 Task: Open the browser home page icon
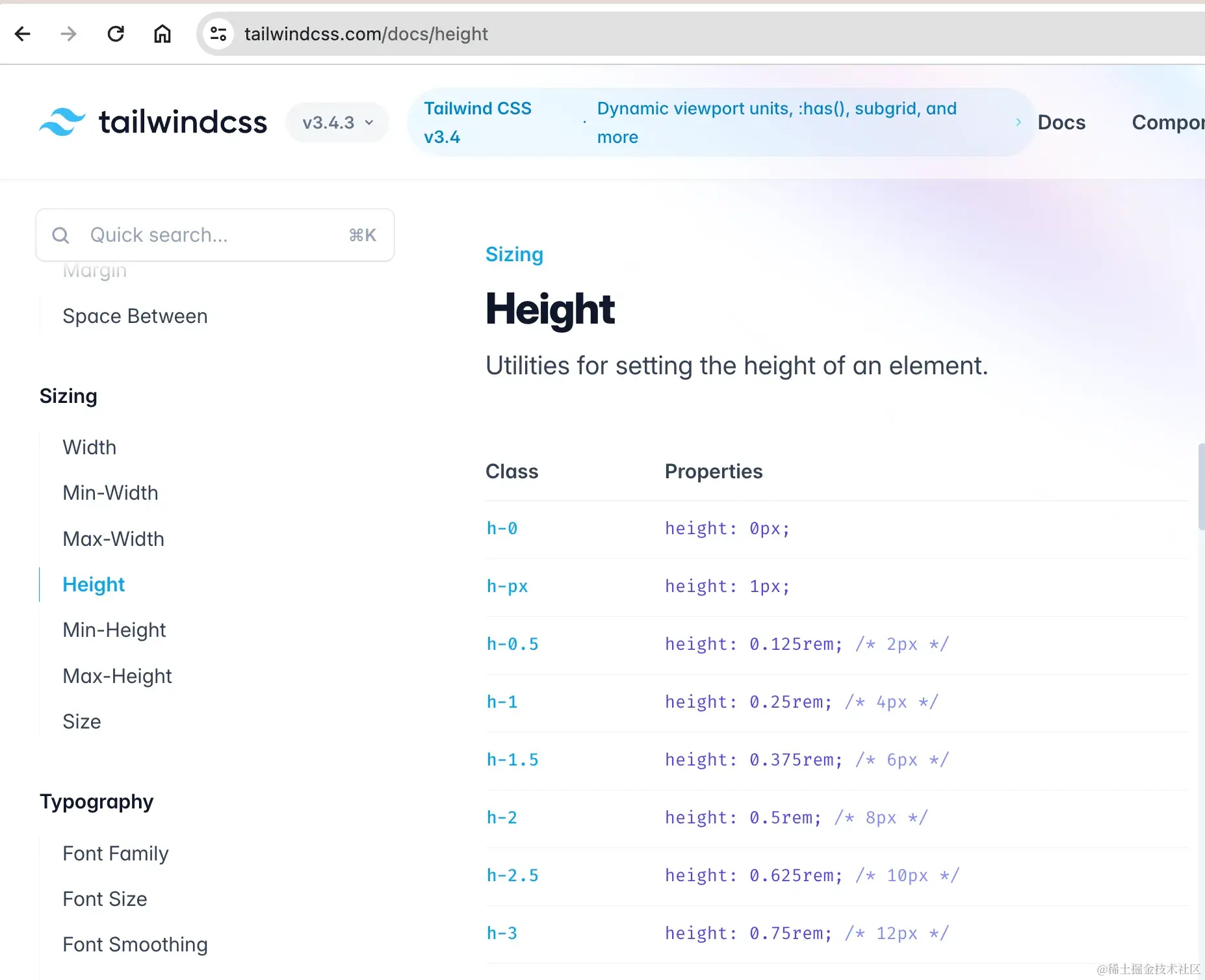(x=162, y=34)
